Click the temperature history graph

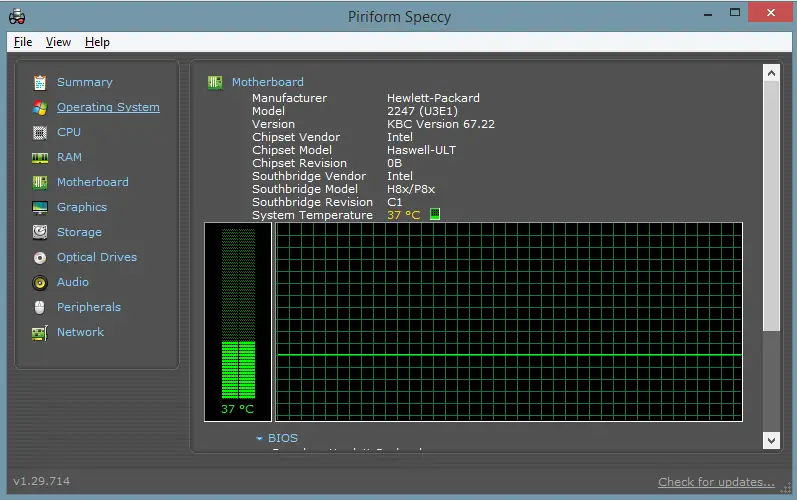click(509, 322)
